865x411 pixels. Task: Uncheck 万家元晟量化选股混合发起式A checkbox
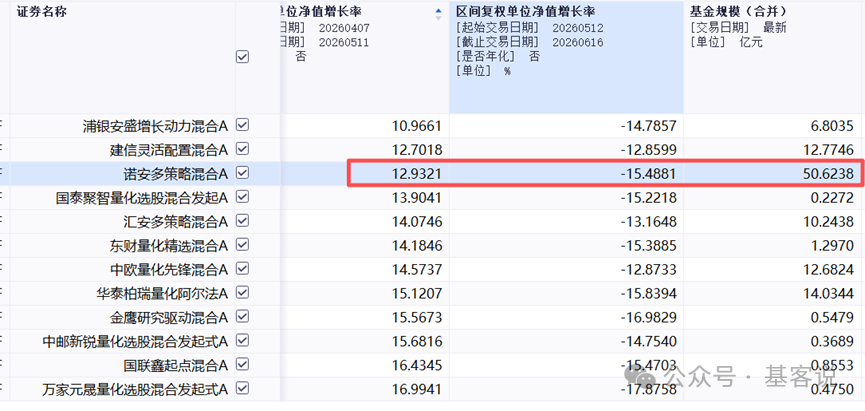(x=242, y=389)
